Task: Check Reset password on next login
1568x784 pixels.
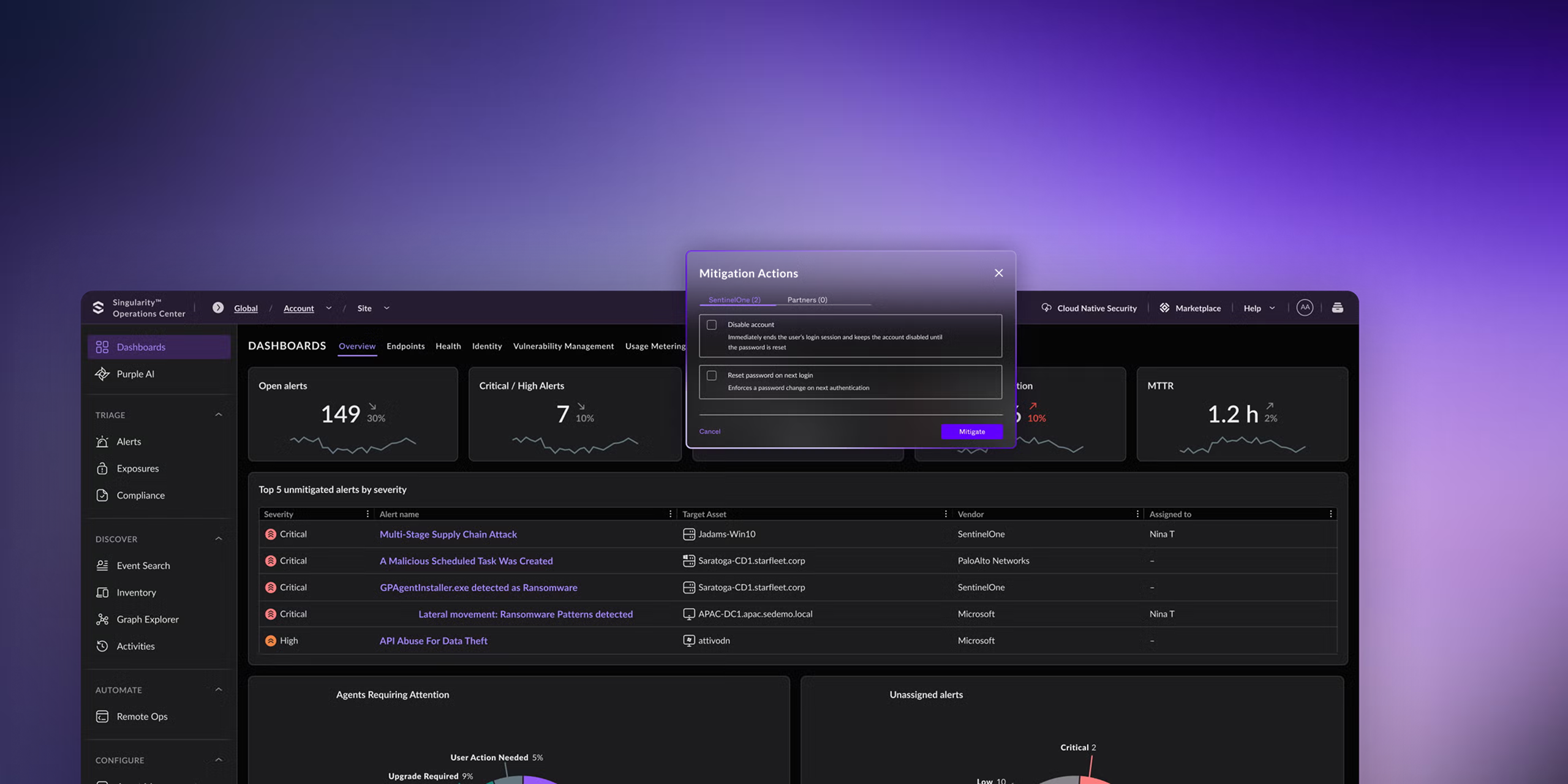Action: 712,375
